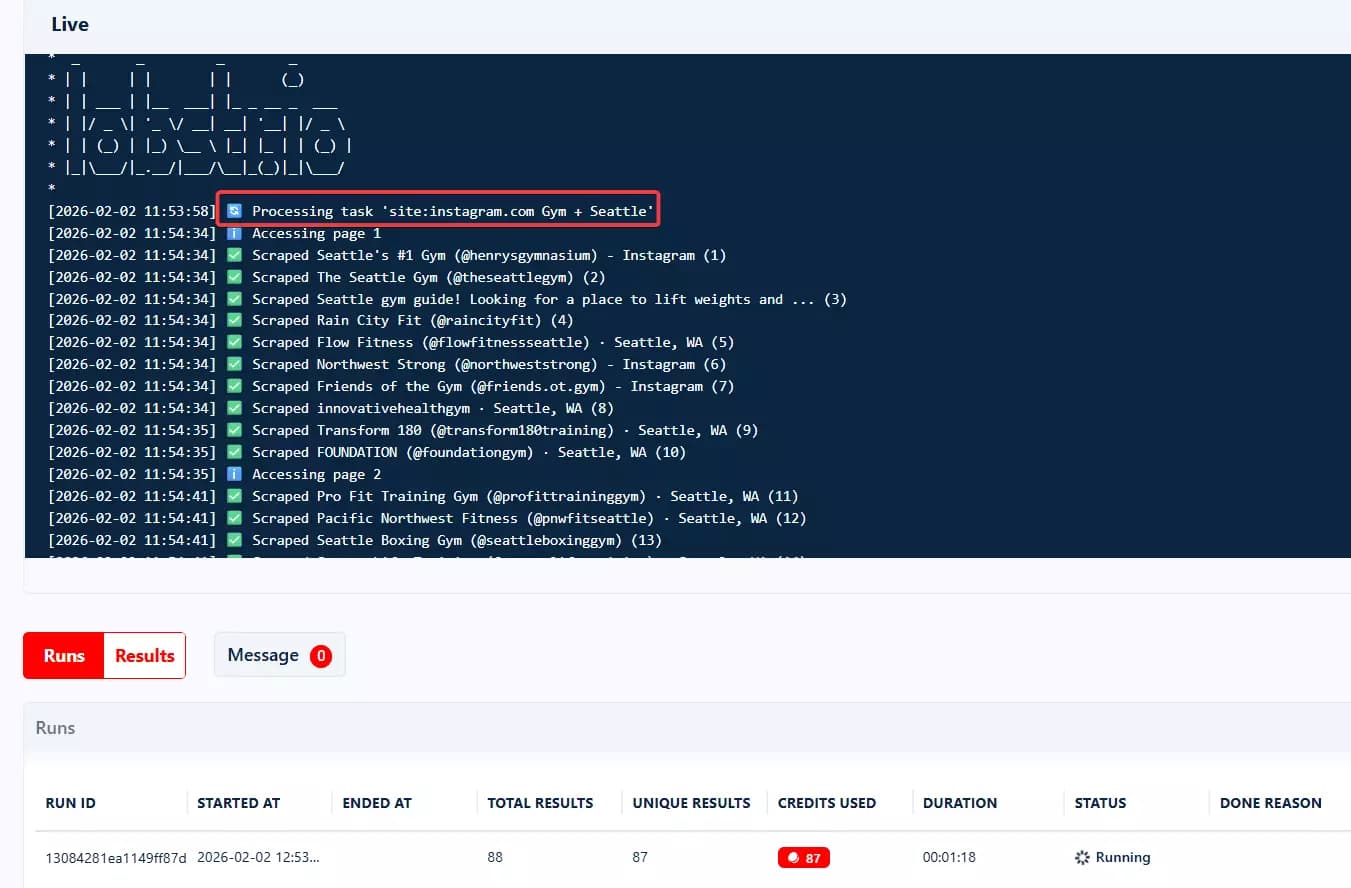Viewport: 1351px width, 888px height.
Task: Click the Northwest Strong scraped log line
Action: click(x=488, y=365)
